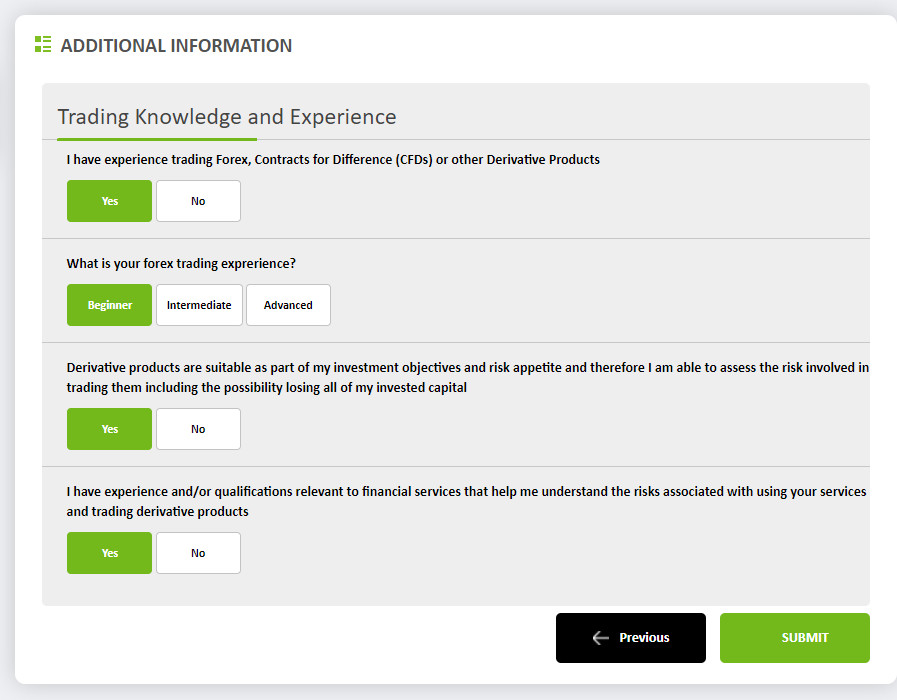
Task: Select Yes for derivative products suitability question
Action: coord(109,429)
